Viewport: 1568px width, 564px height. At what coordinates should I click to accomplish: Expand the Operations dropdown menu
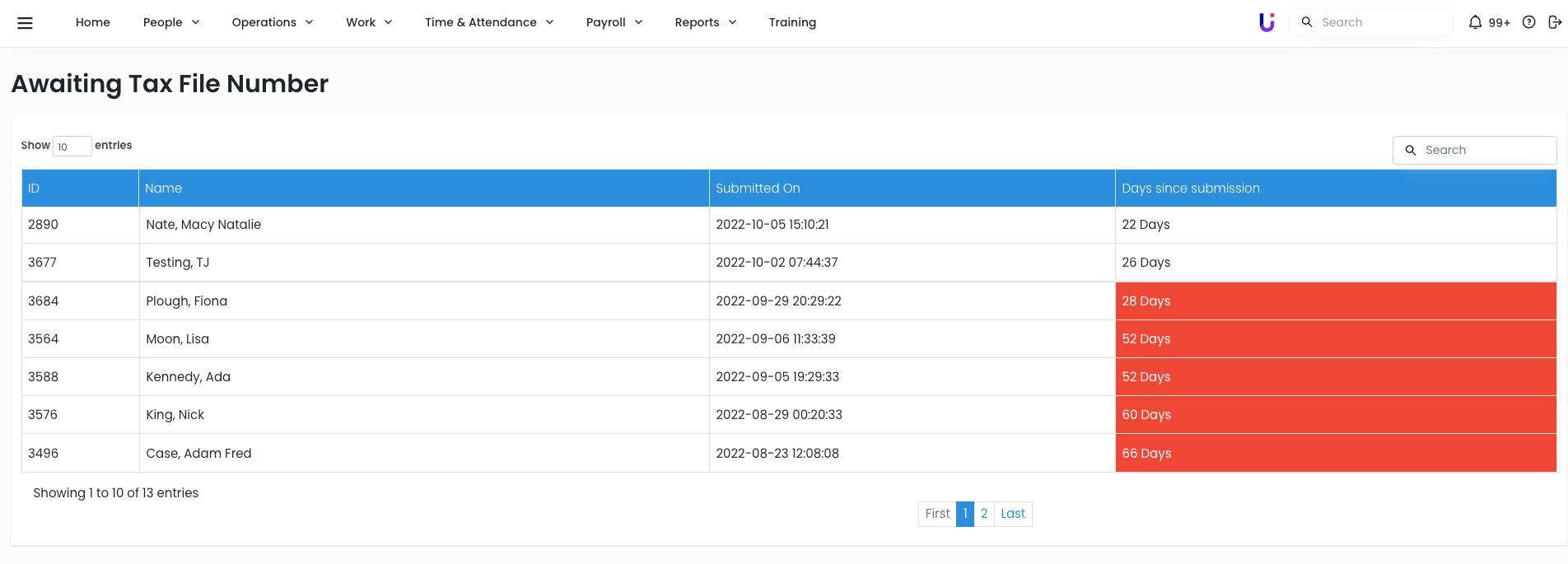(272, 22)
